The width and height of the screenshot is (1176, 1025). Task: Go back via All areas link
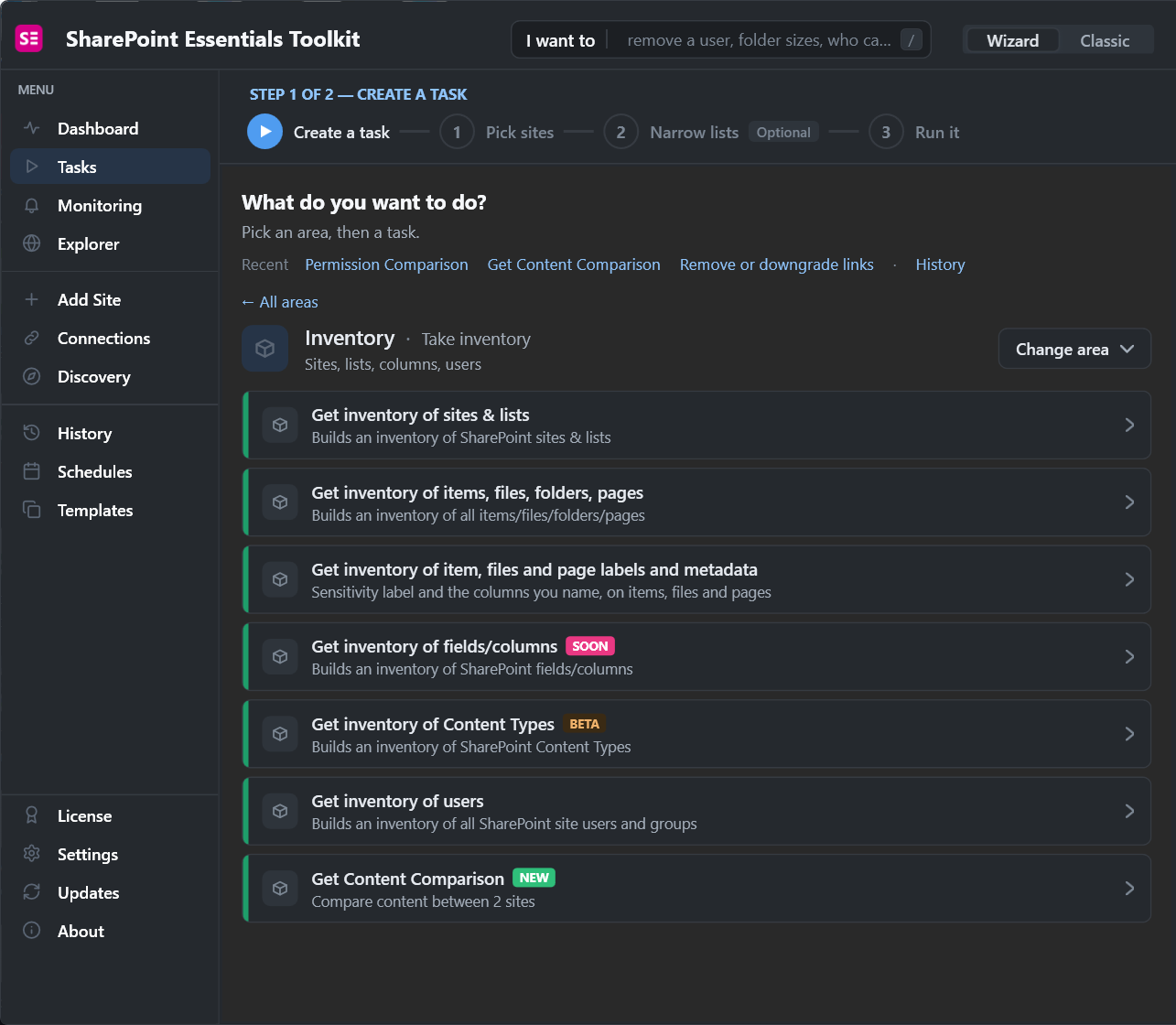point(280,302)
